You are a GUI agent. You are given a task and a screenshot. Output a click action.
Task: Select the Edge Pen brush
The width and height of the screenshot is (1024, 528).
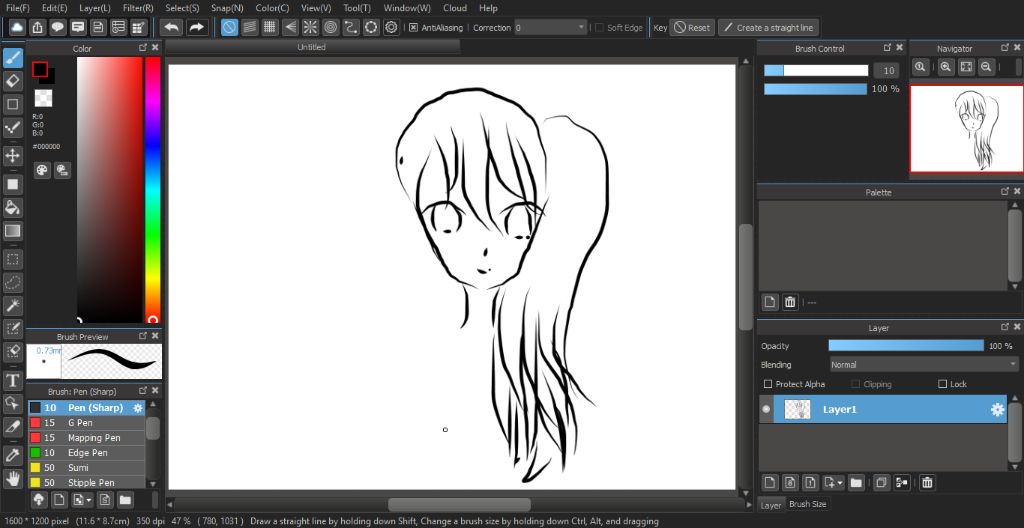86,453
